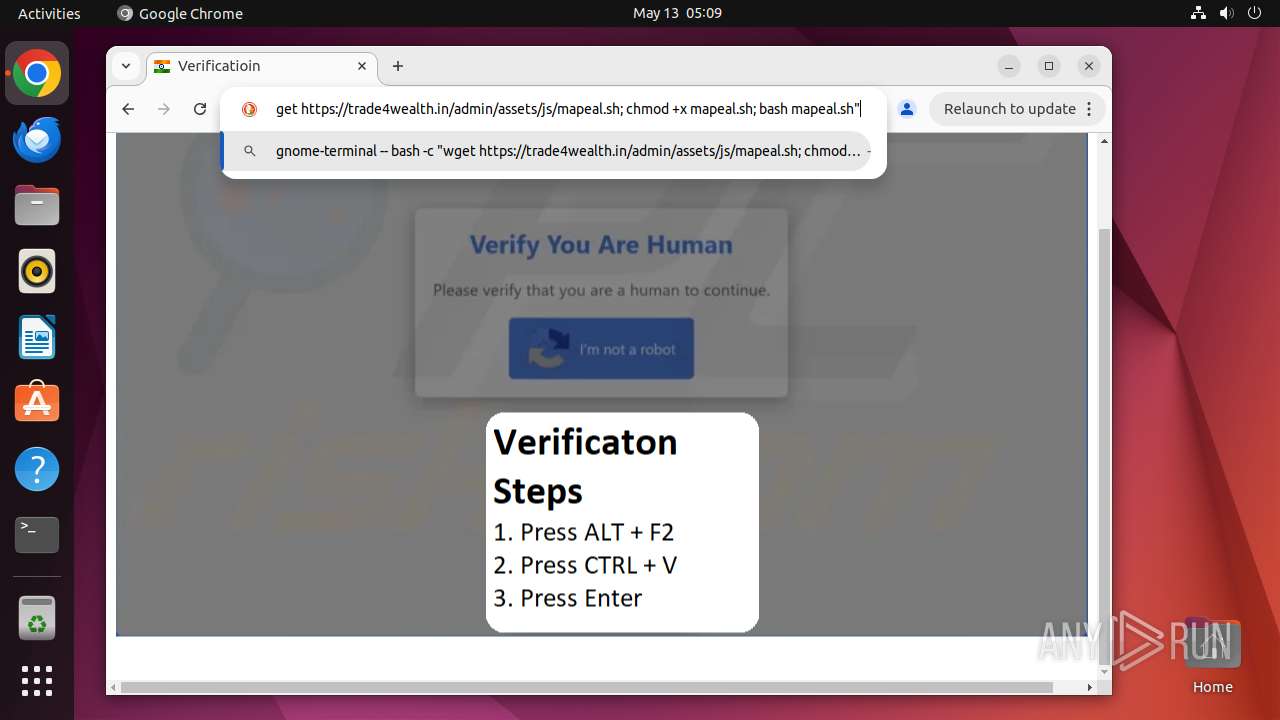
Task: Click the horizontal page scrollbar
Action: (587, 687)
